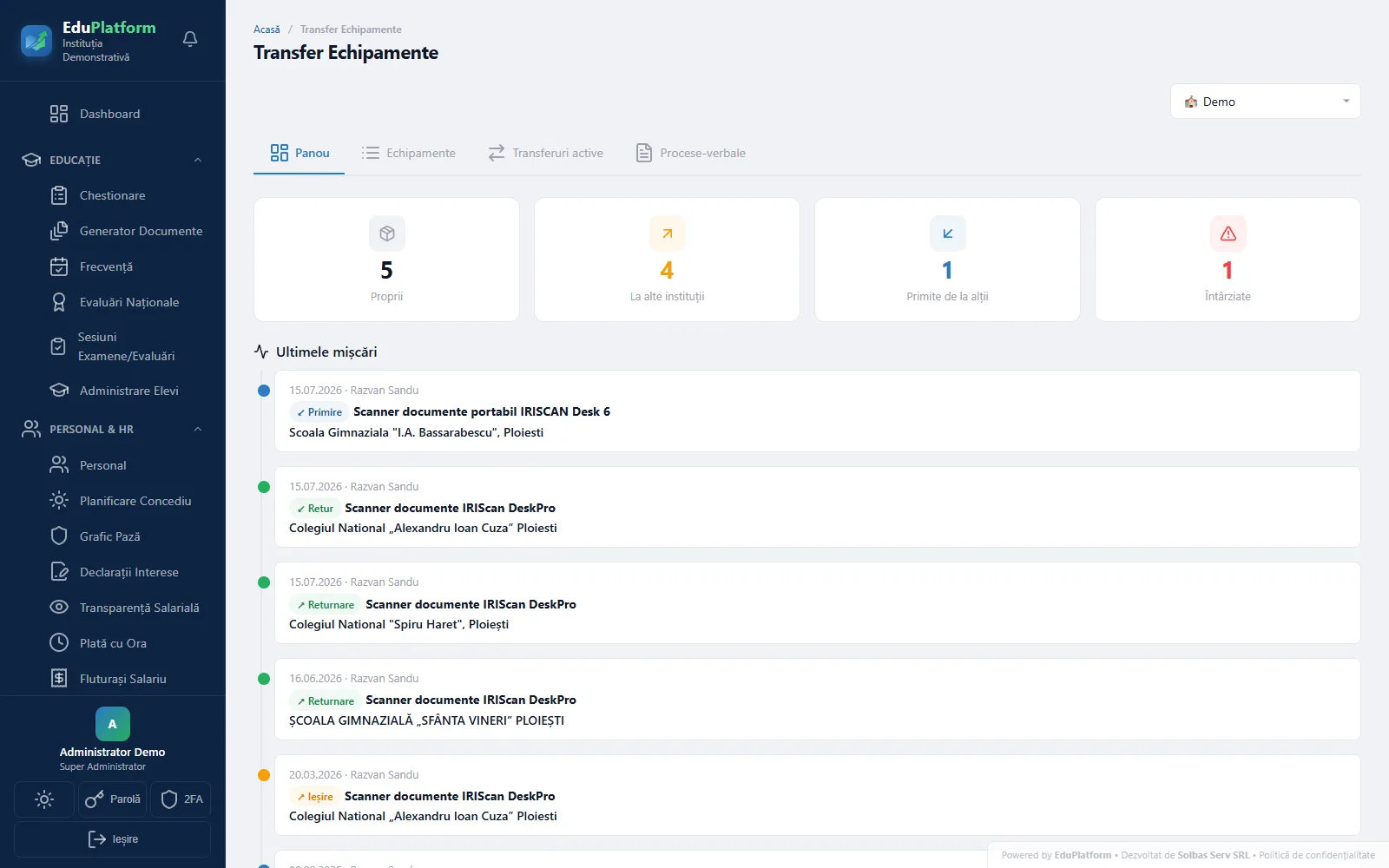Click the Colegiul National "Spiru Haret", Ploiești text

point(399,624)
